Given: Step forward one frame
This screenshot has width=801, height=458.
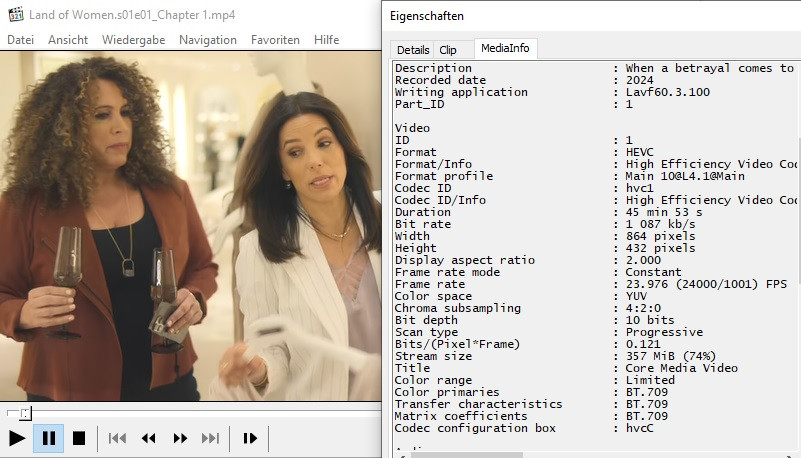Looking at the screenshot, I should [250, 438].
